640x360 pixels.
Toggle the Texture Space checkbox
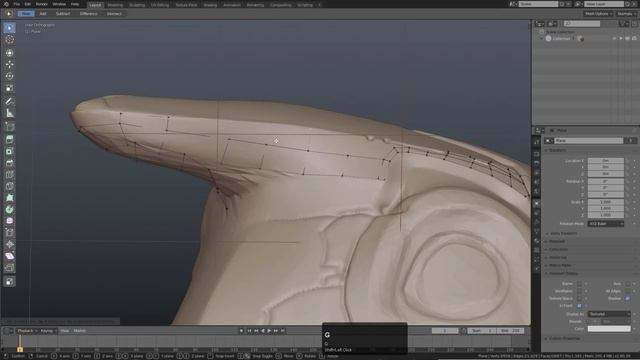[579, 298]
